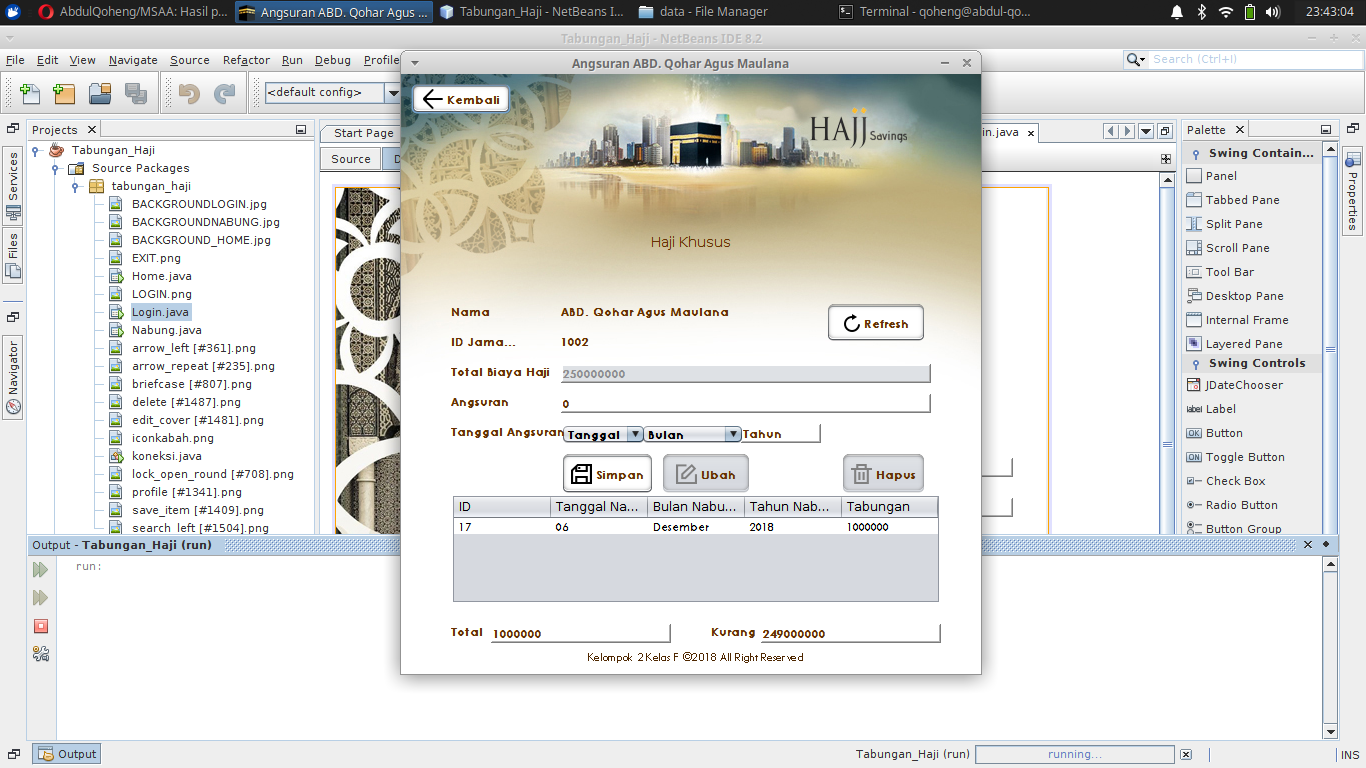1366x768 pixels.
Task: Click the Open Project toolbar icon
Action: tap(100, 94)
